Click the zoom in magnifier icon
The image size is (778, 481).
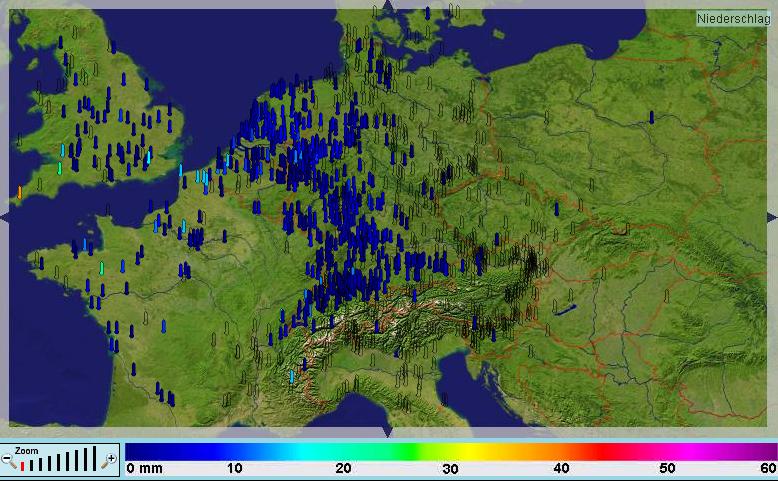(109, 460)
